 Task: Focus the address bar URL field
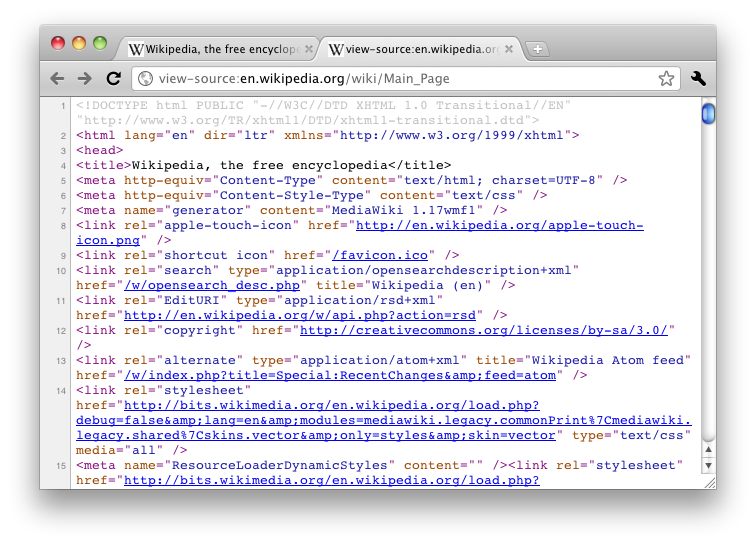400,79
